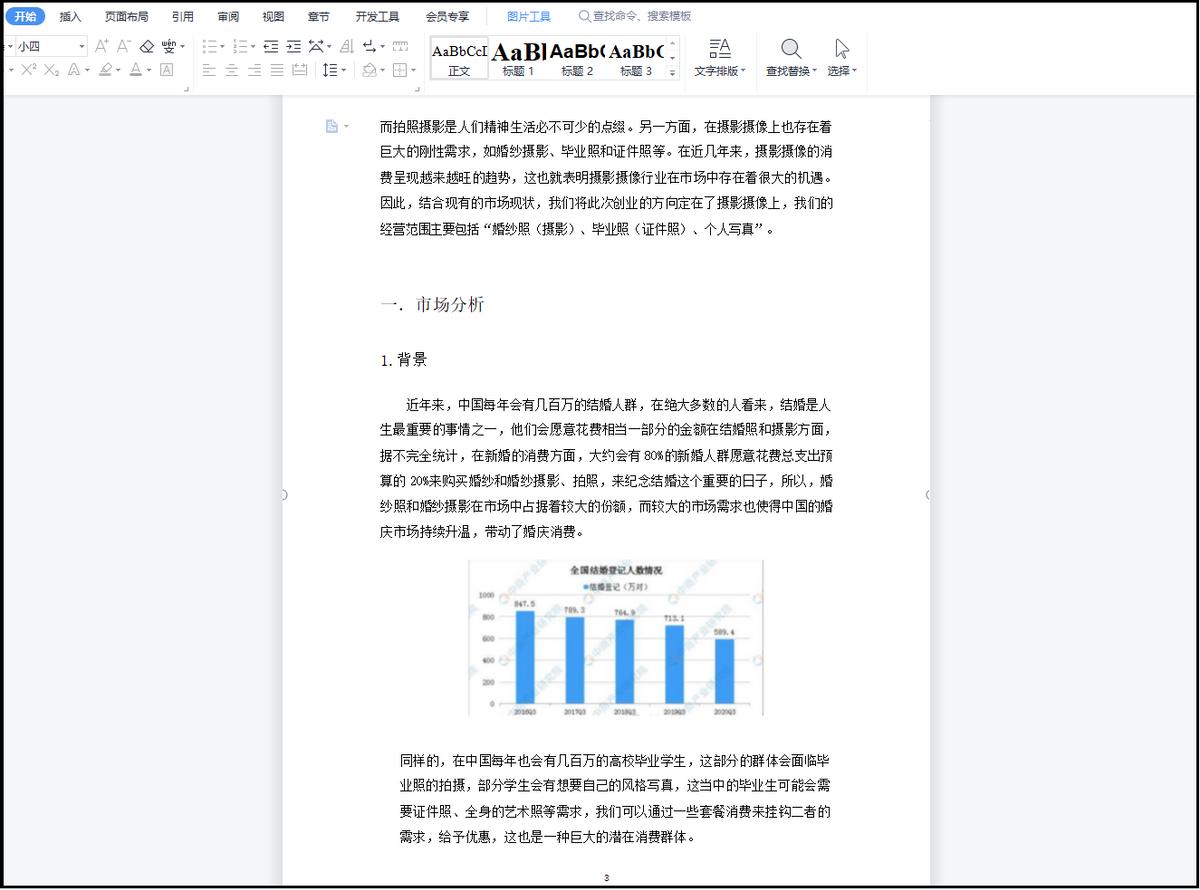Pick a color from the font color swatch

pos(135,68)
